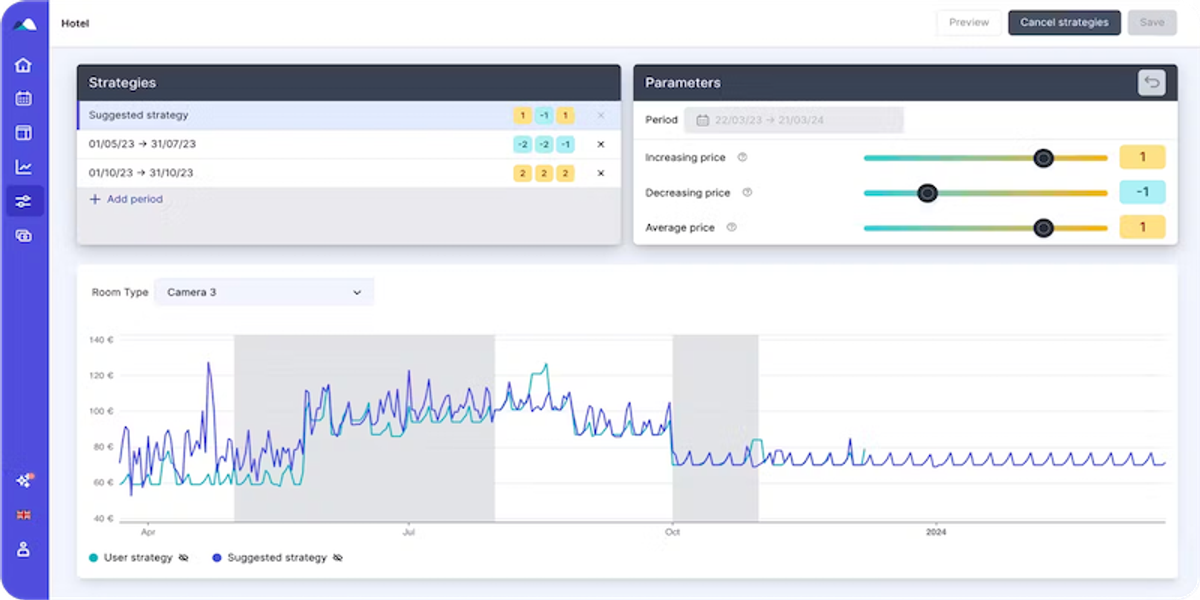Click the Cancel strategies button
Image resolution: width=1200 pixels, height=600 pixels.
(x=1064, y=22)
